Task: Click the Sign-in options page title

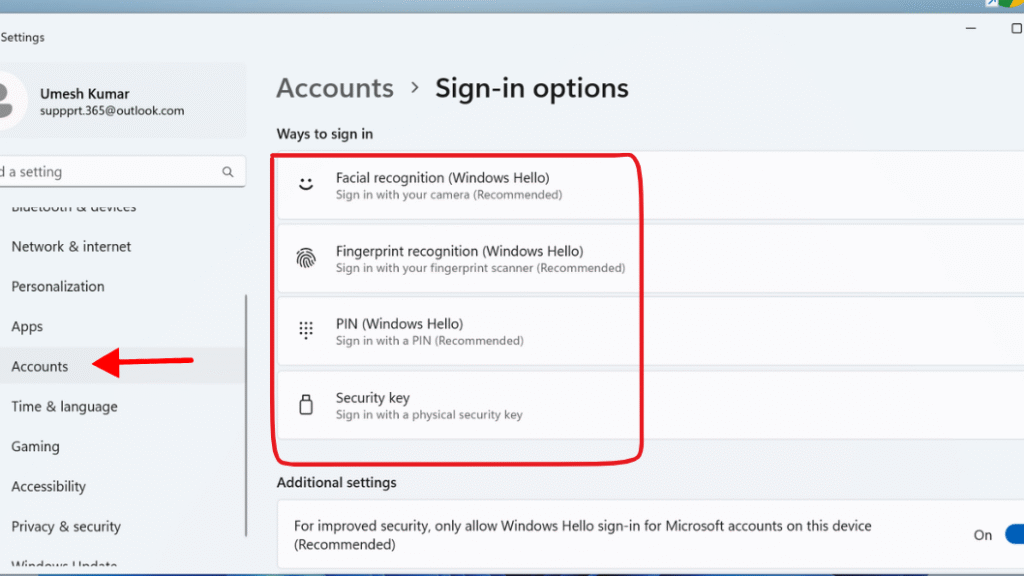Action: (532, 88)
